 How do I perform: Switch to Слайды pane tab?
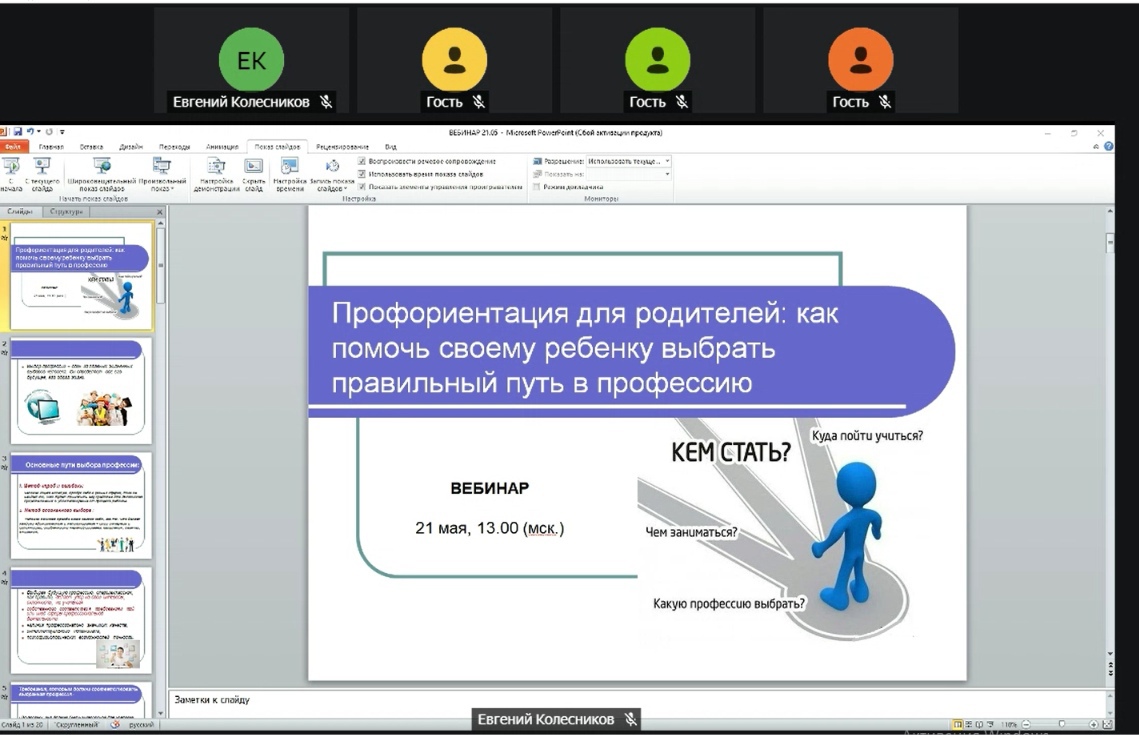(x=20, y=211)
